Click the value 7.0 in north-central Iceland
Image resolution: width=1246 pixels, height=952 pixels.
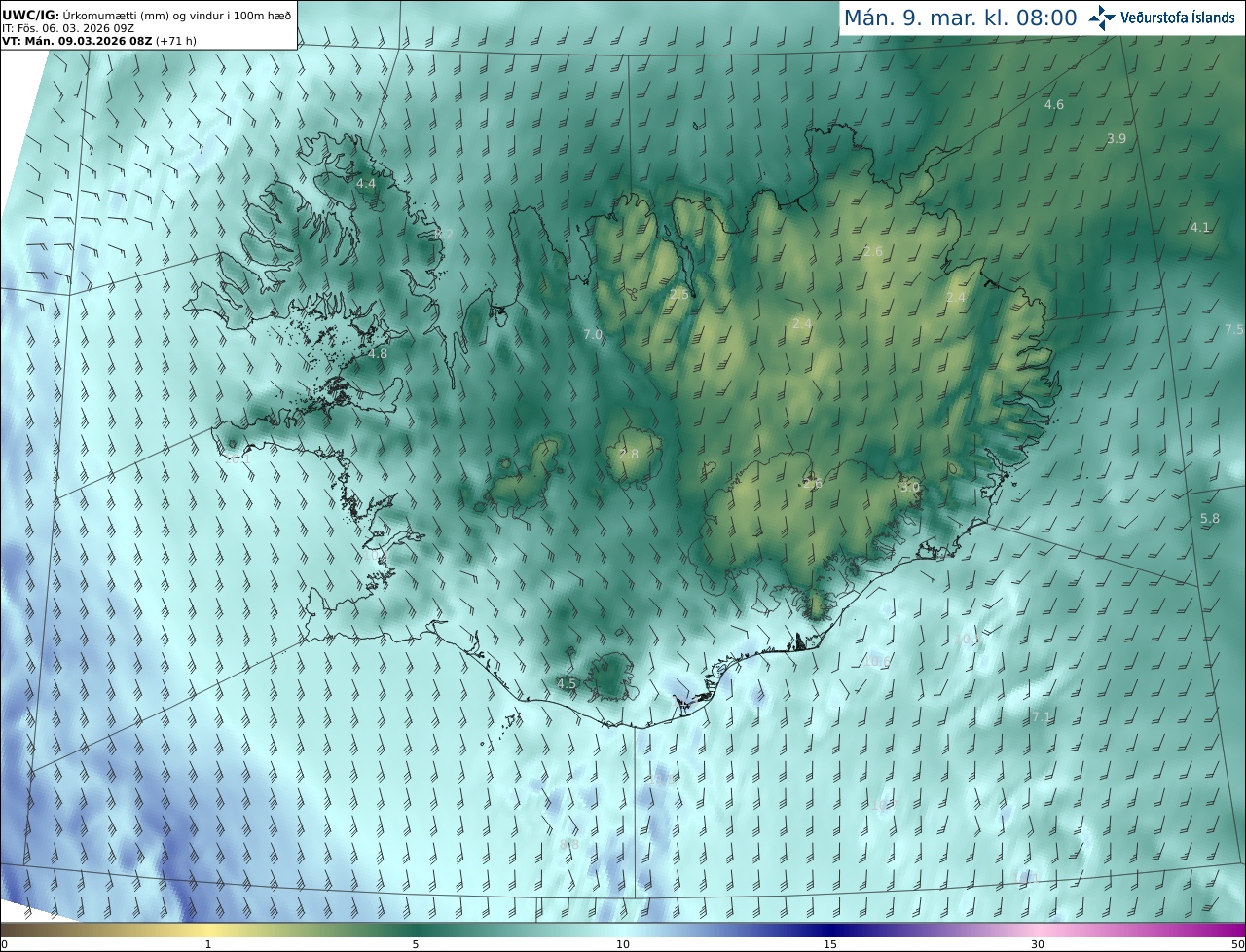(593, 335)
